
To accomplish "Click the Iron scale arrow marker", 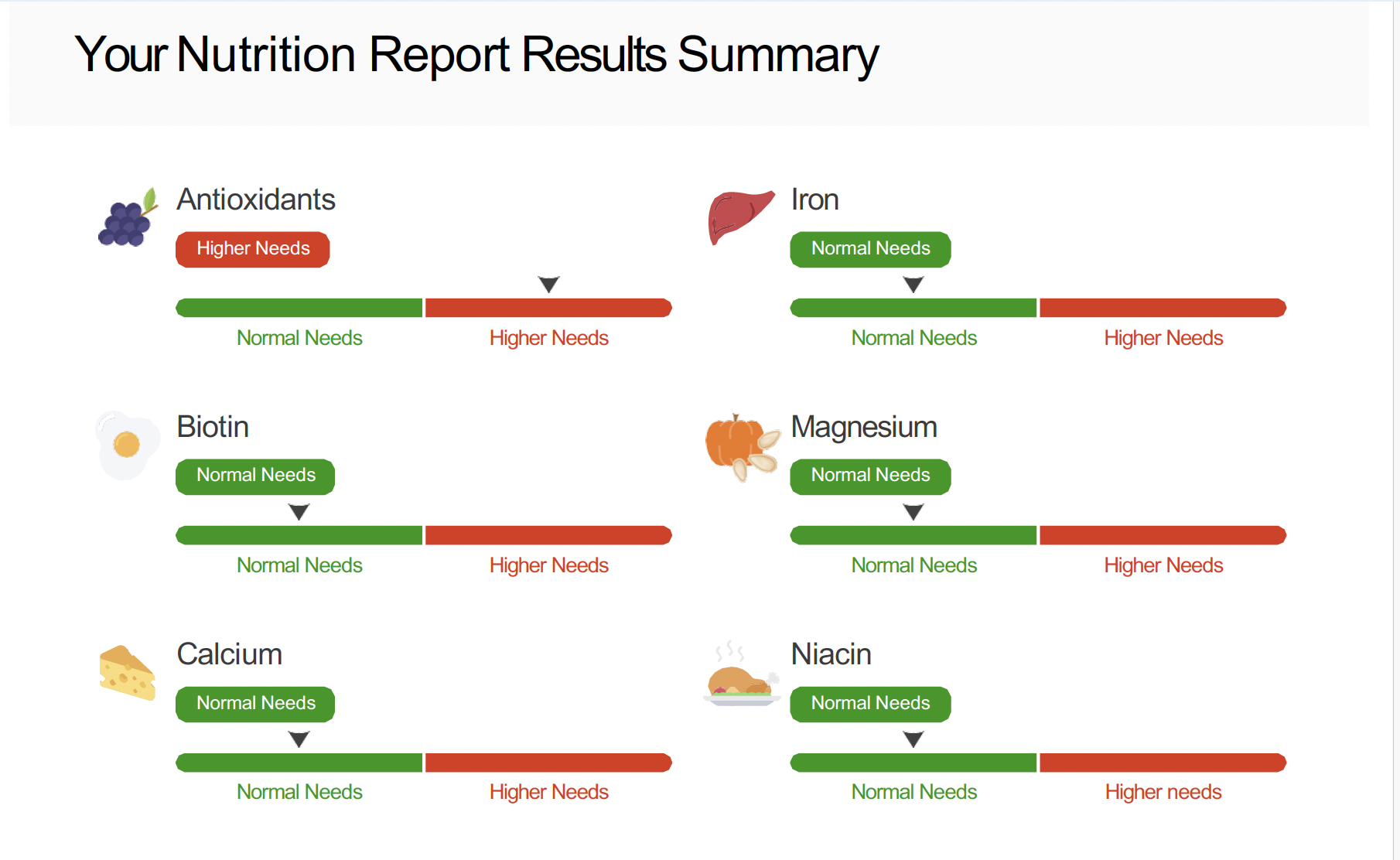I will click(x=913, y=285).
